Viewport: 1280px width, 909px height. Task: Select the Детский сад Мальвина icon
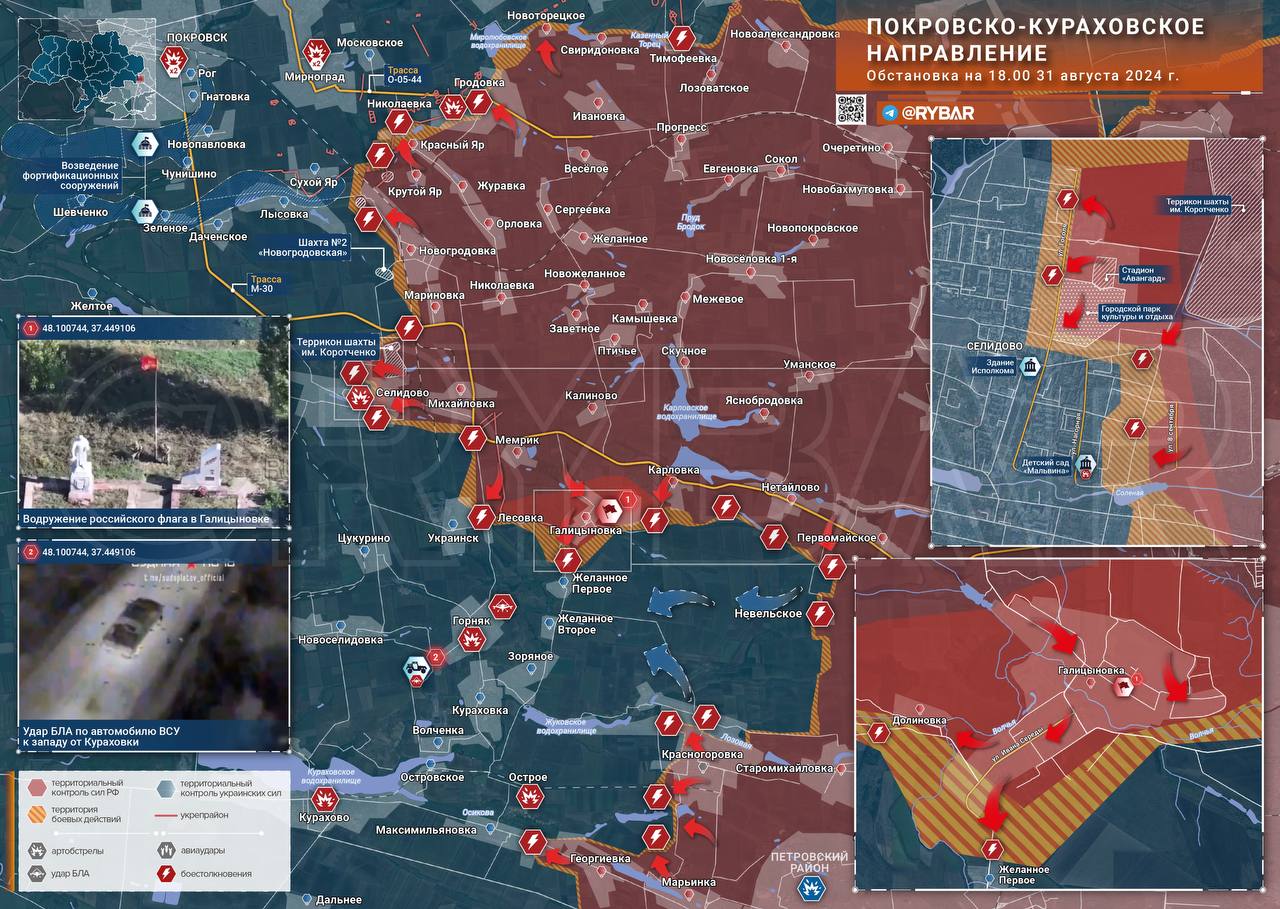pyautogui.click(x=1085, y=463)
